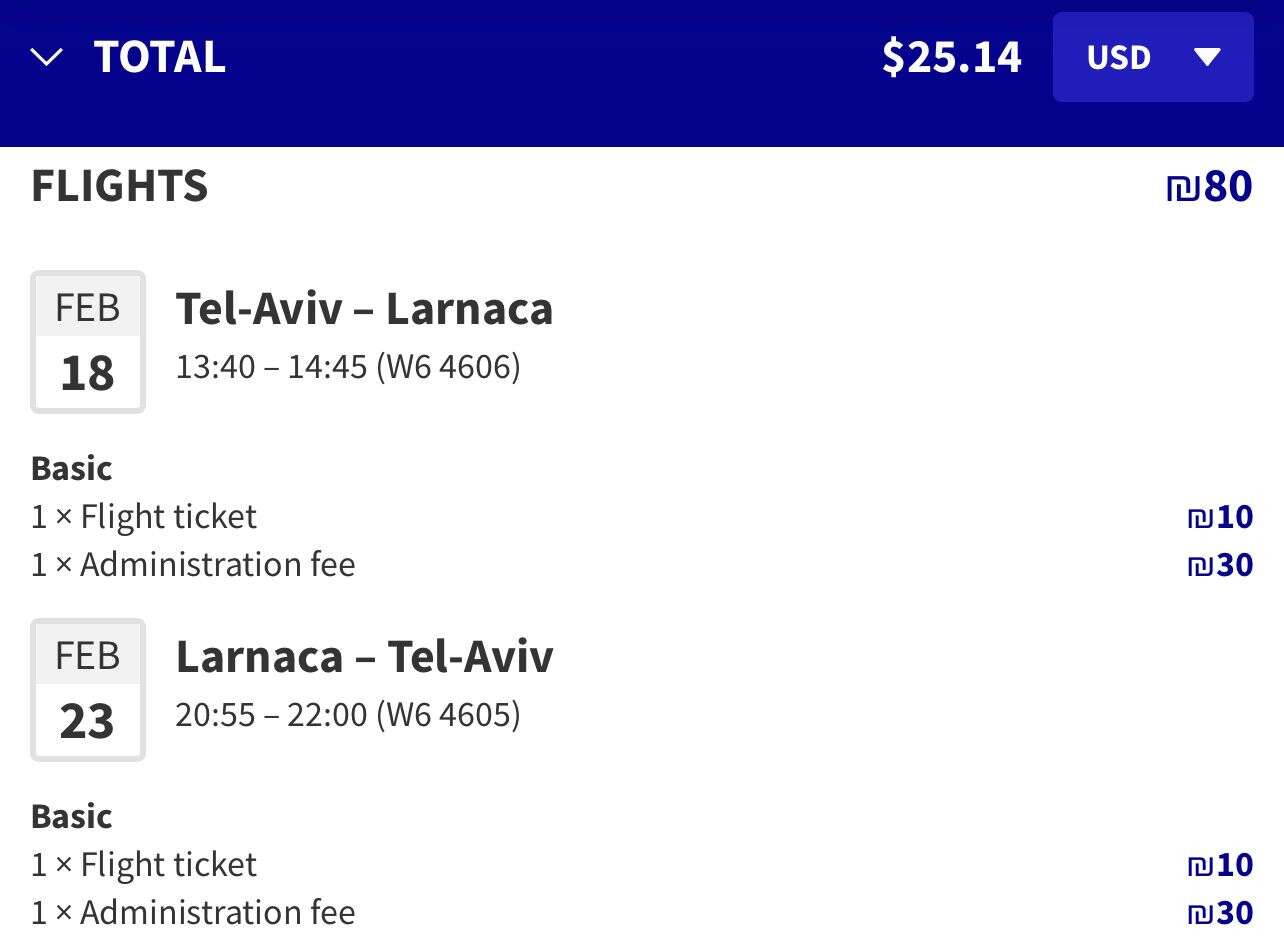1284x947 pixels.
Task: Click flight time 20:55 – 22:00 (W6 4605)
Action: 348,715
